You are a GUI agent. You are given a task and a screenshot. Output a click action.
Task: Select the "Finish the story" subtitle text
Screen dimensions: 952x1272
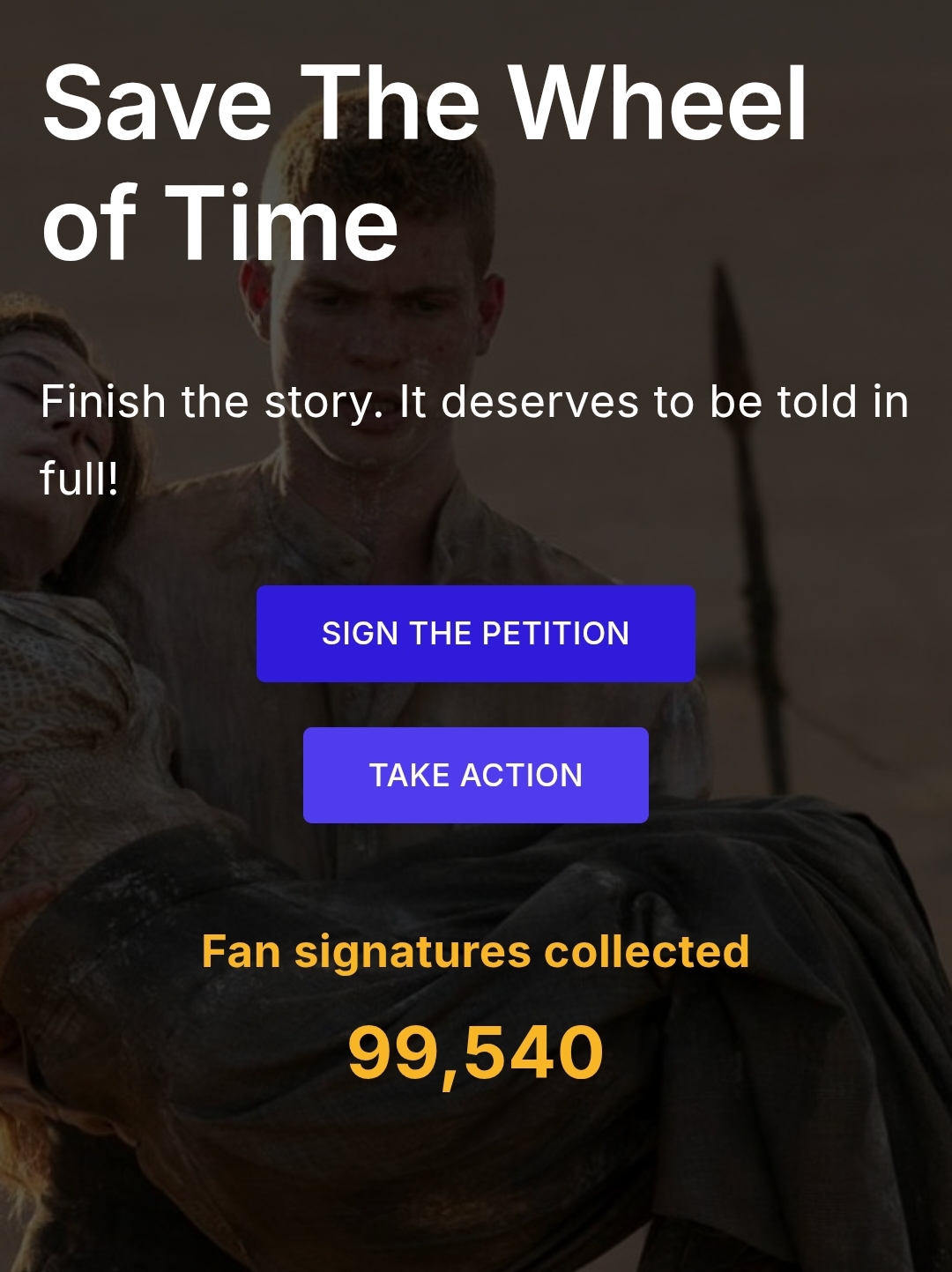pos(474,403)
